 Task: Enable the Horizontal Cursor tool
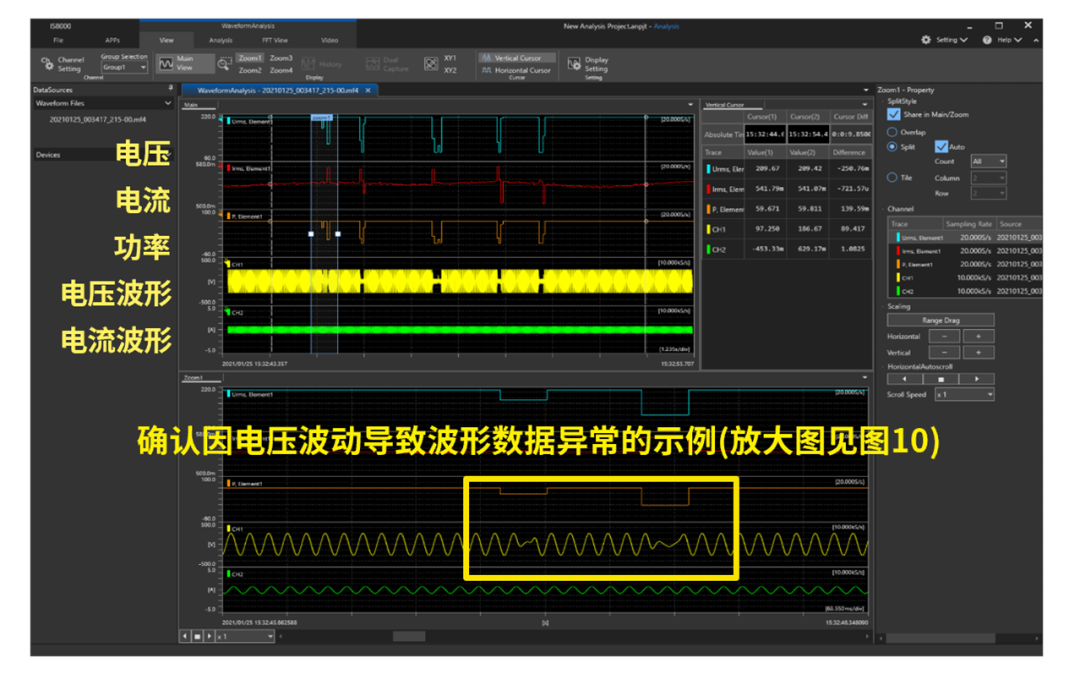(517, 70)
